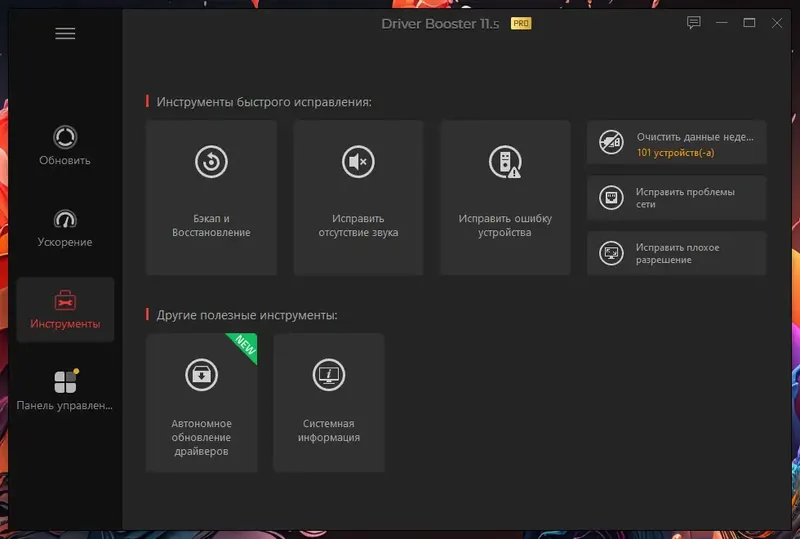Open the hamburger menu icon

tap(65, 34)
